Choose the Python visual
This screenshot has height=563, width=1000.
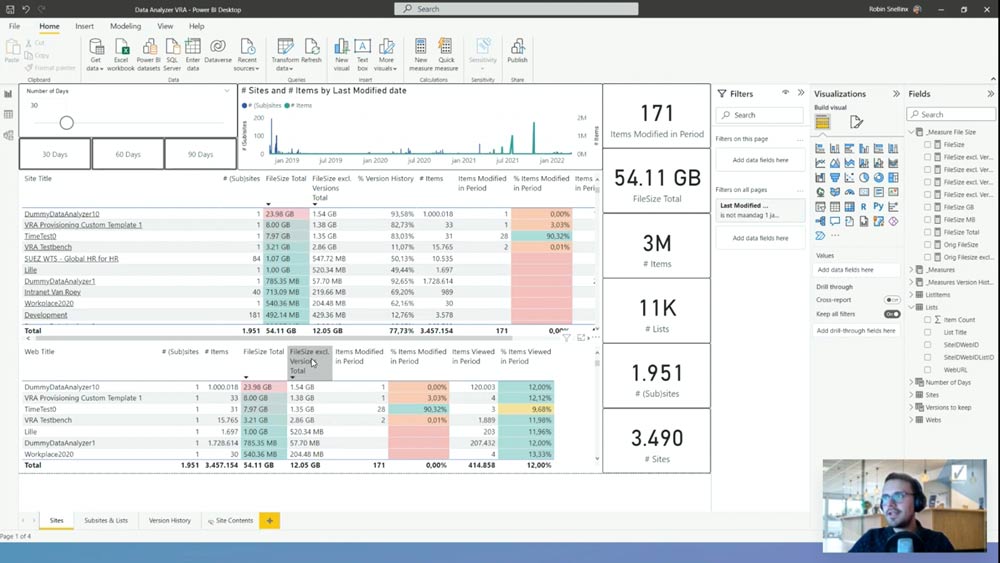[878, 207]
